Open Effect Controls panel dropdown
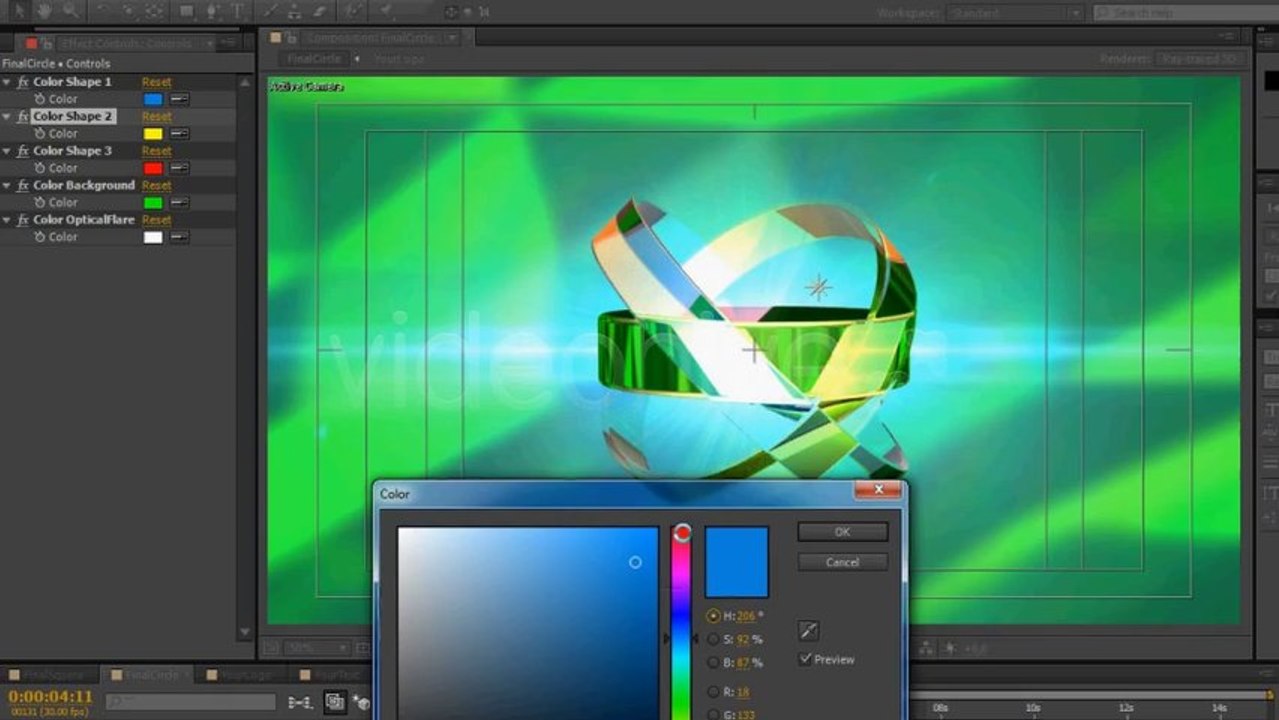Viewport: 1279px width, 720px height. coord(210,43)
